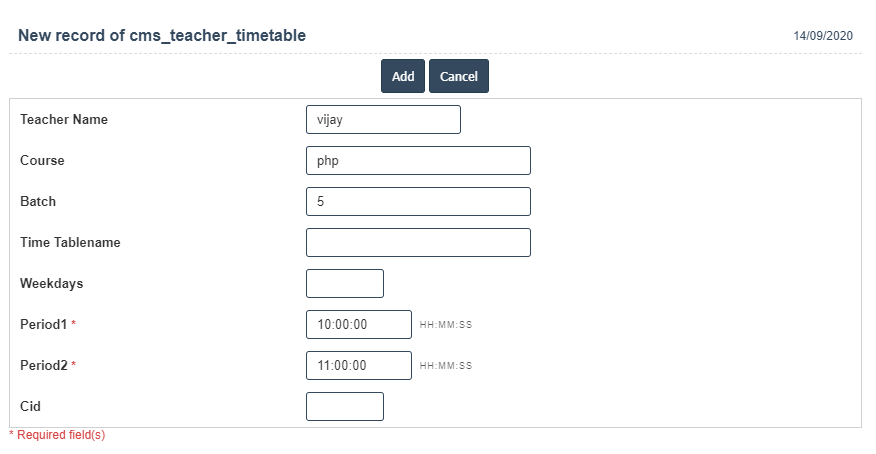The width and height of the screenshot is (876, 454).
Task: Click the Add button
Action: (403, 77)
